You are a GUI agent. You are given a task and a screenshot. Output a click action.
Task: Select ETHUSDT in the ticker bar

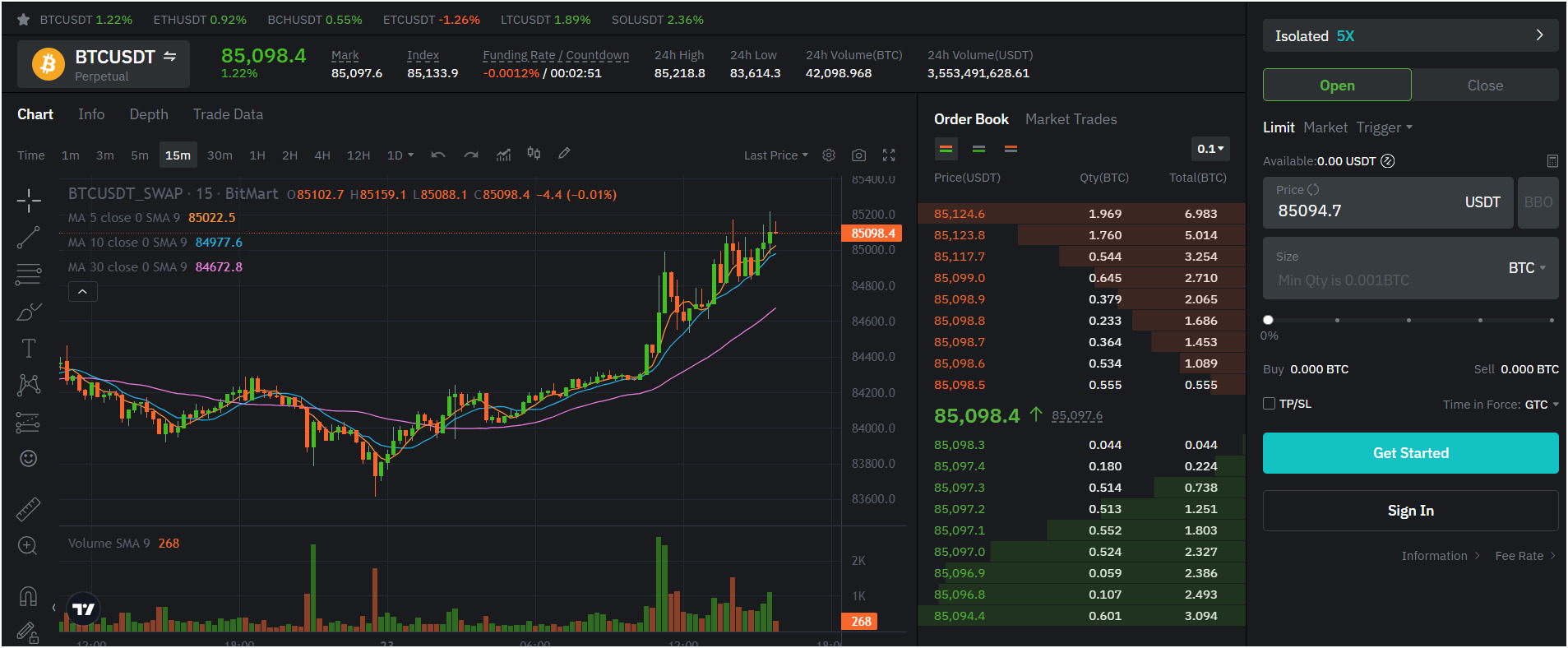click(200, 20)
